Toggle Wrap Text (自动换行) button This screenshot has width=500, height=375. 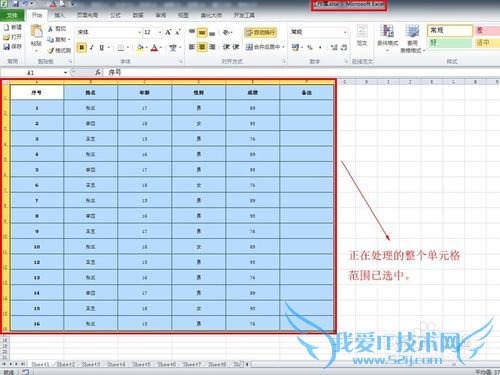point(260,32)
